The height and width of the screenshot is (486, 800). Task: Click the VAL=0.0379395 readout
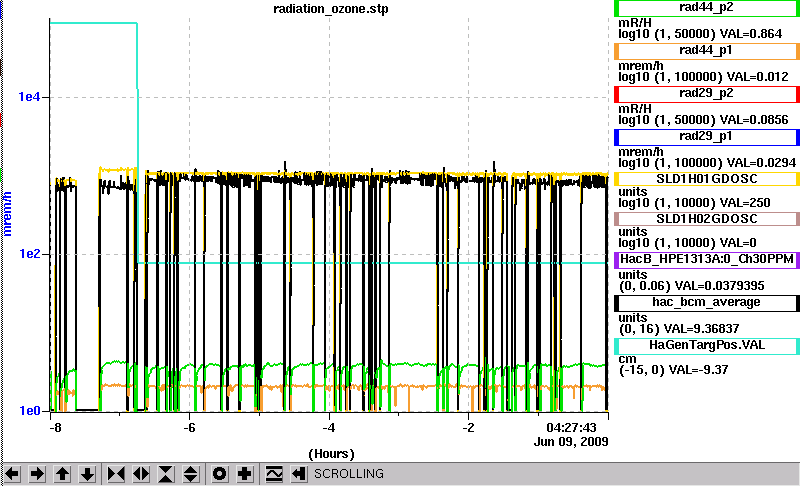[719, 286]
